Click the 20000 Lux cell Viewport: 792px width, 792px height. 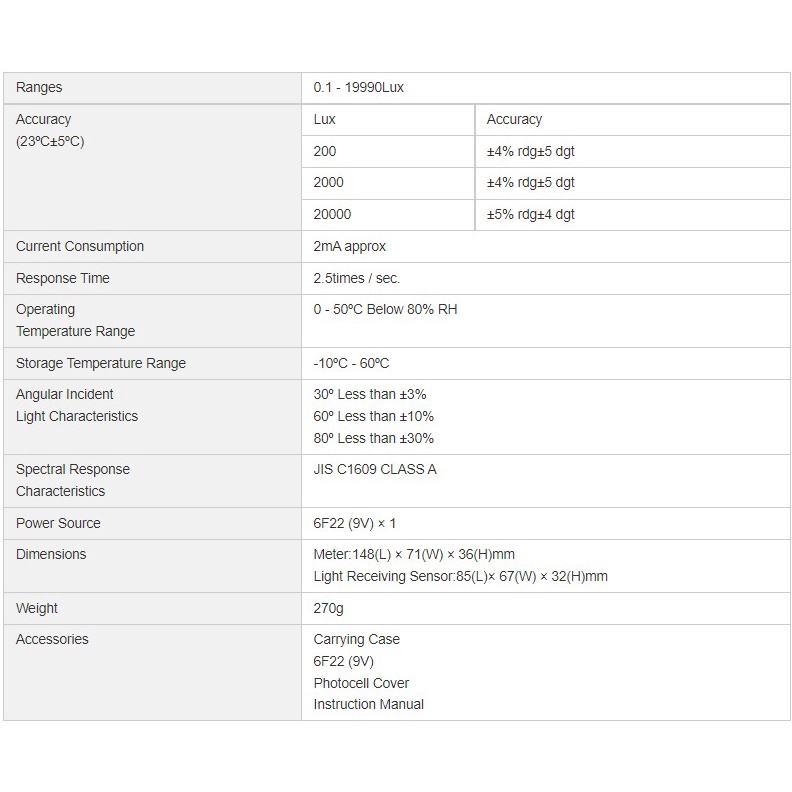[333, 215]
